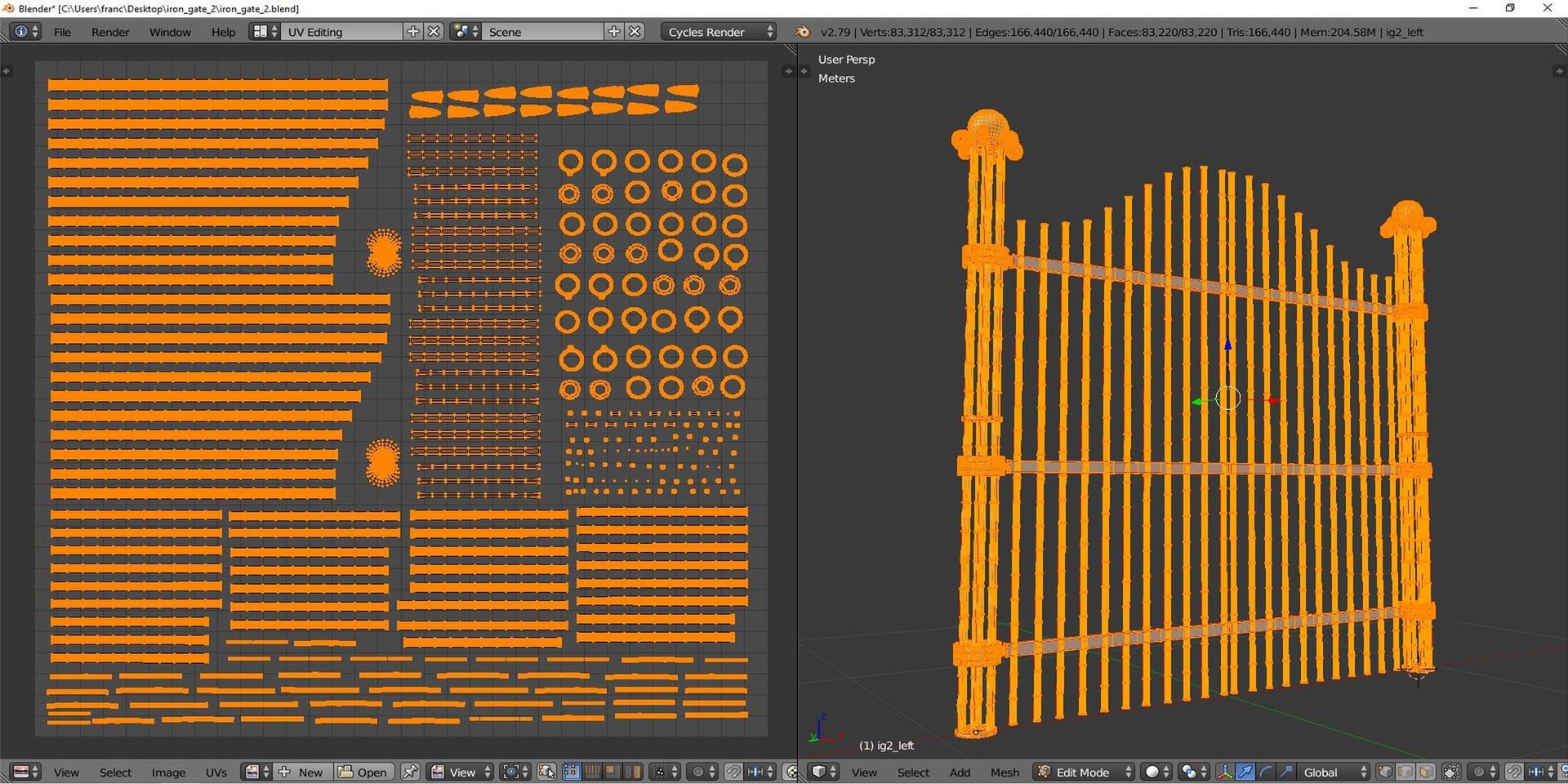Open UV/Image editor type selector

(x=26, y=772)
